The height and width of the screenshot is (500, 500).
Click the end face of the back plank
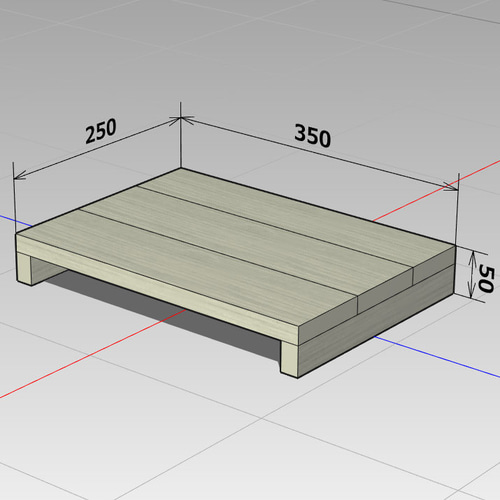[x=434, y=265]
